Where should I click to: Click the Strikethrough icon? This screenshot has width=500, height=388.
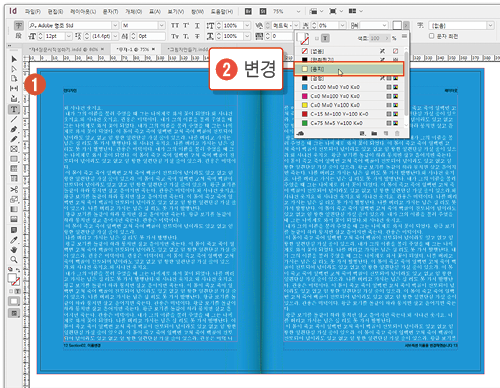(x=197, y=36)
